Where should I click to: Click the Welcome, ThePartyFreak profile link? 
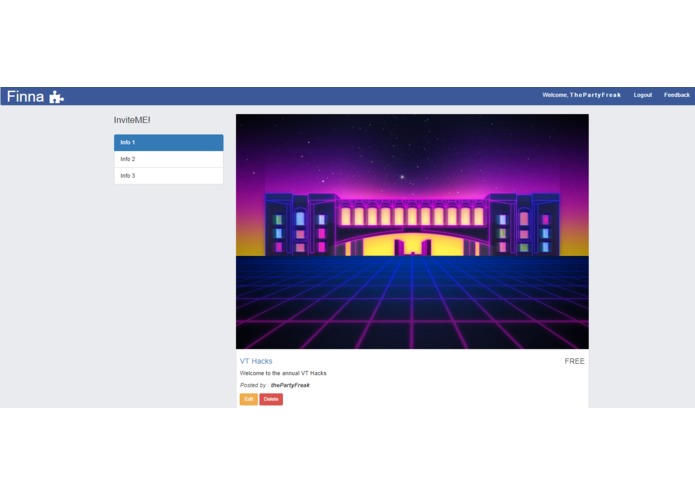pyautogui.click(x=582, y=95)
